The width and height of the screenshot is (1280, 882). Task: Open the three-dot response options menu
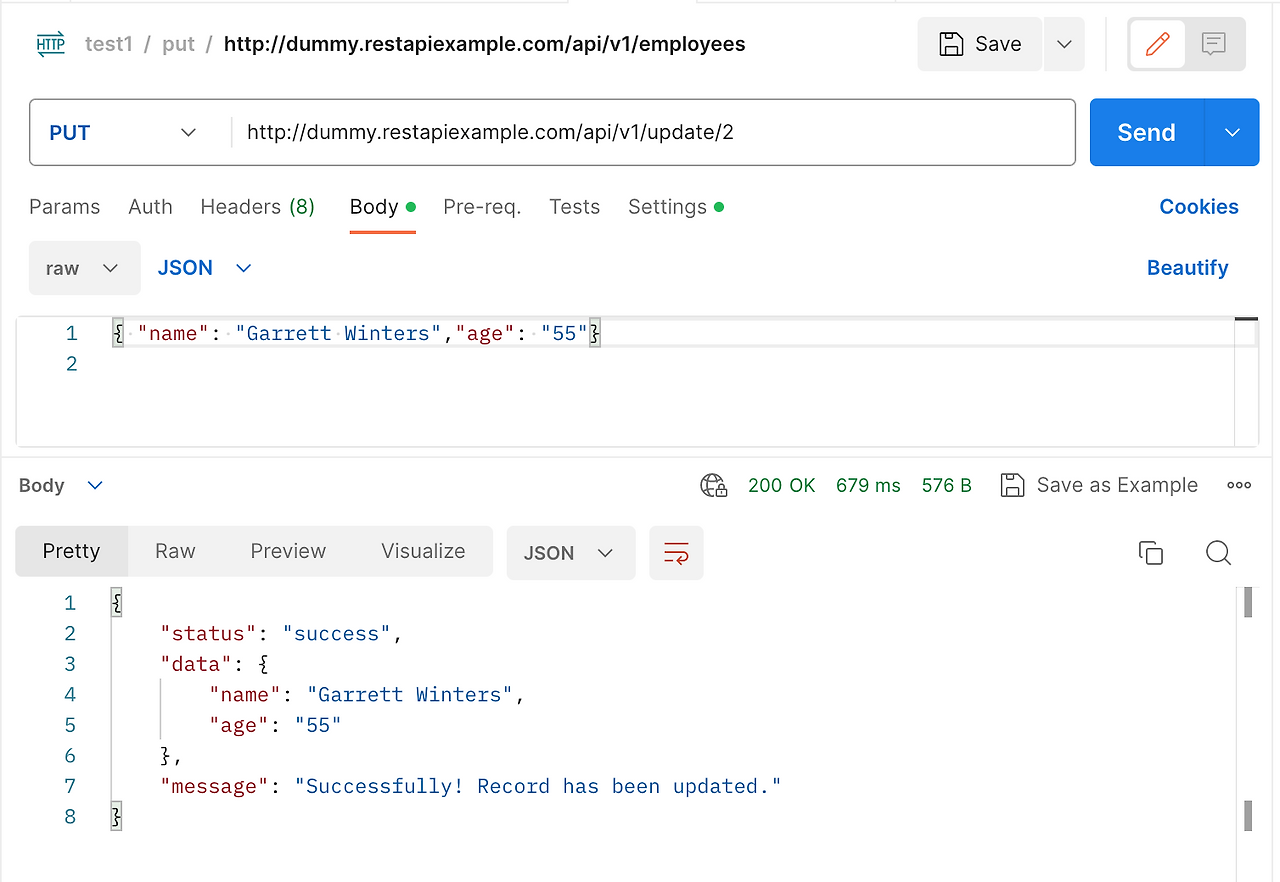coord(1239,486)
